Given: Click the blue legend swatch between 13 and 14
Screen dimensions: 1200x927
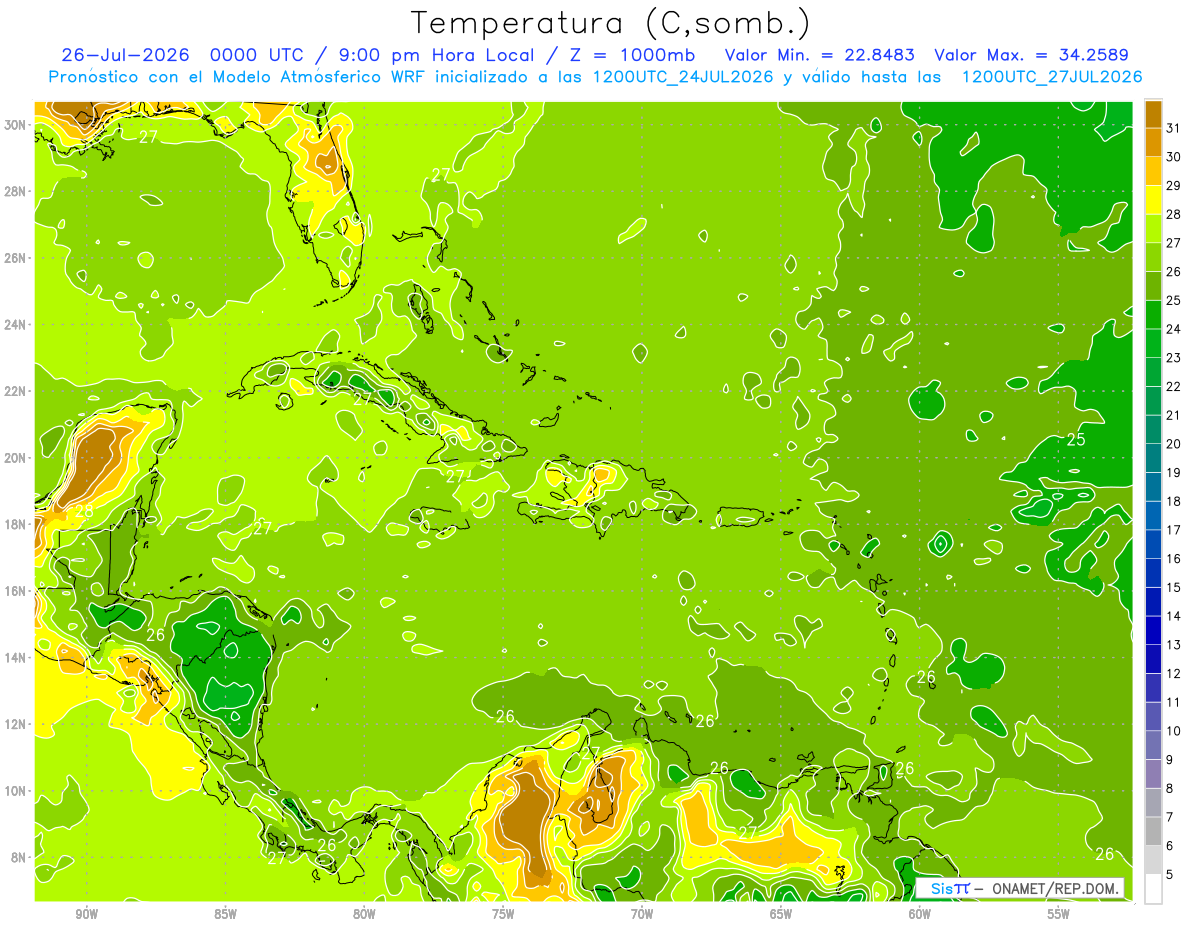Looking at the screenshot, I should pos(1153,631).
